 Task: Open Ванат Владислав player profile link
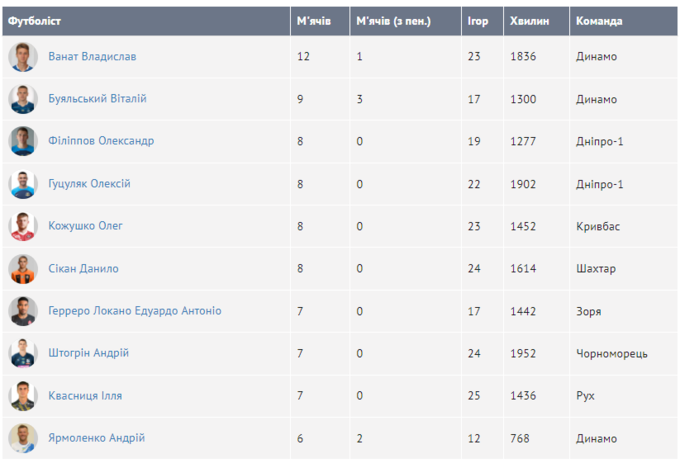pos(92,57)
